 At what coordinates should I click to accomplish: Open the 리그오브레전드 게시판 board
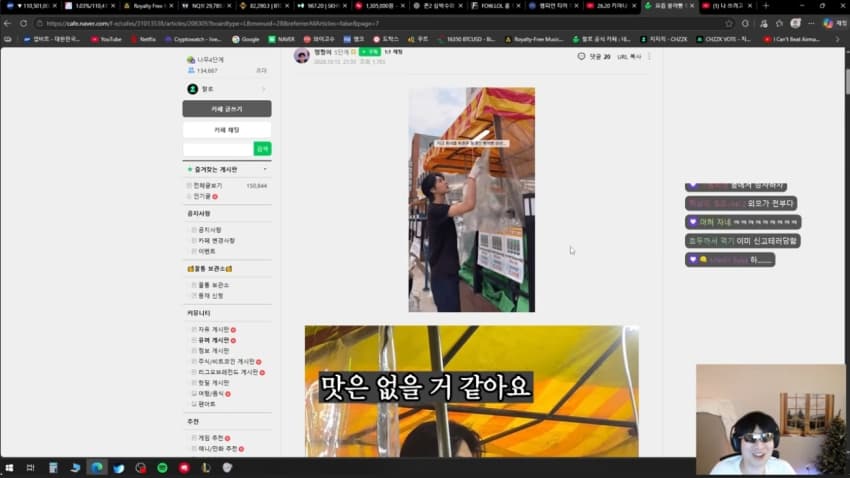(228, 372)
